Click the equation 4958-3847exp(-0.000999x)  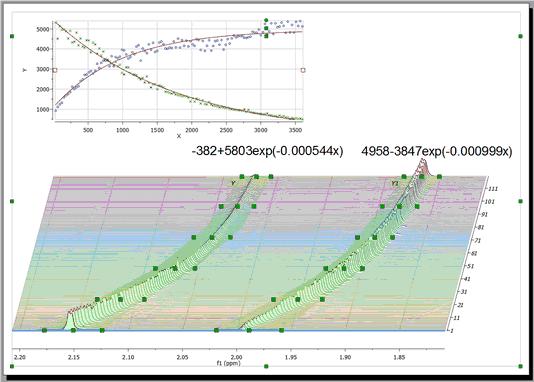point(437,151)
